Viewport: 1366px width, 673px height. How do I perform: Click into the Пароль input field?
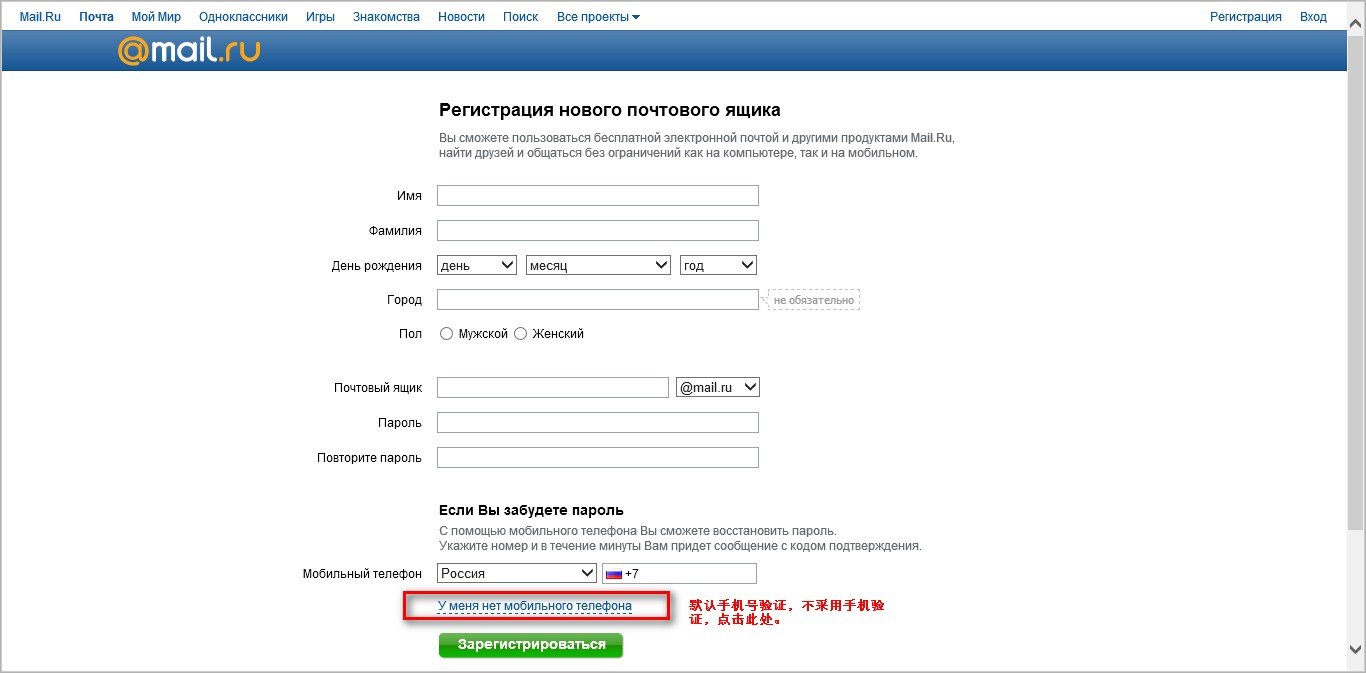597,423
